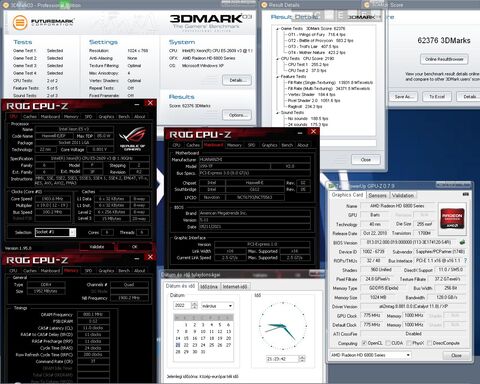
Task: Click the Bus Interface question mark in GPU-Z
Action: pyautogui.click(x=465, y=260)
